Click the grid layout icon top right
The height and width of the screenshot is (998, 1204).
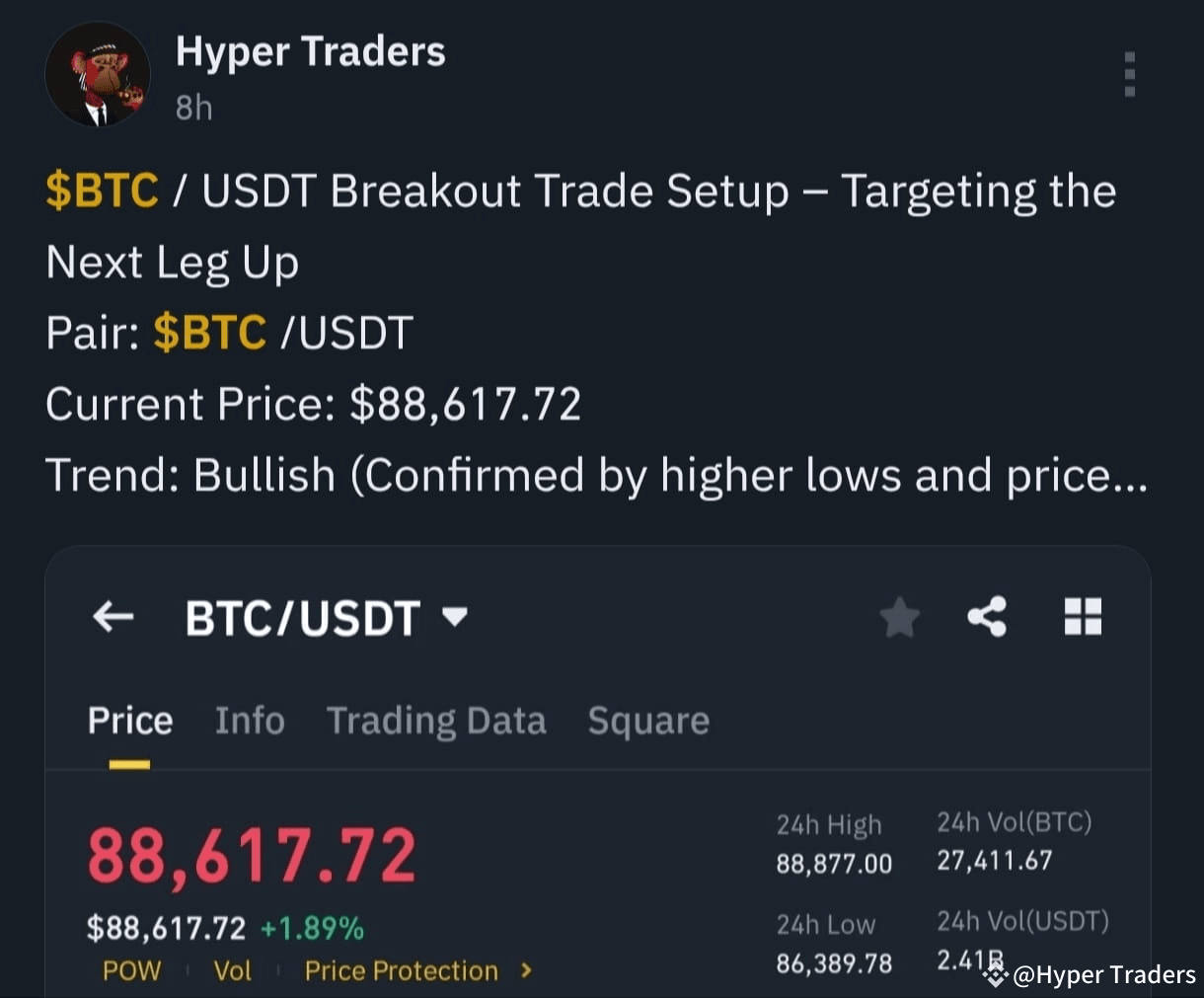(x=1082, y=617)
